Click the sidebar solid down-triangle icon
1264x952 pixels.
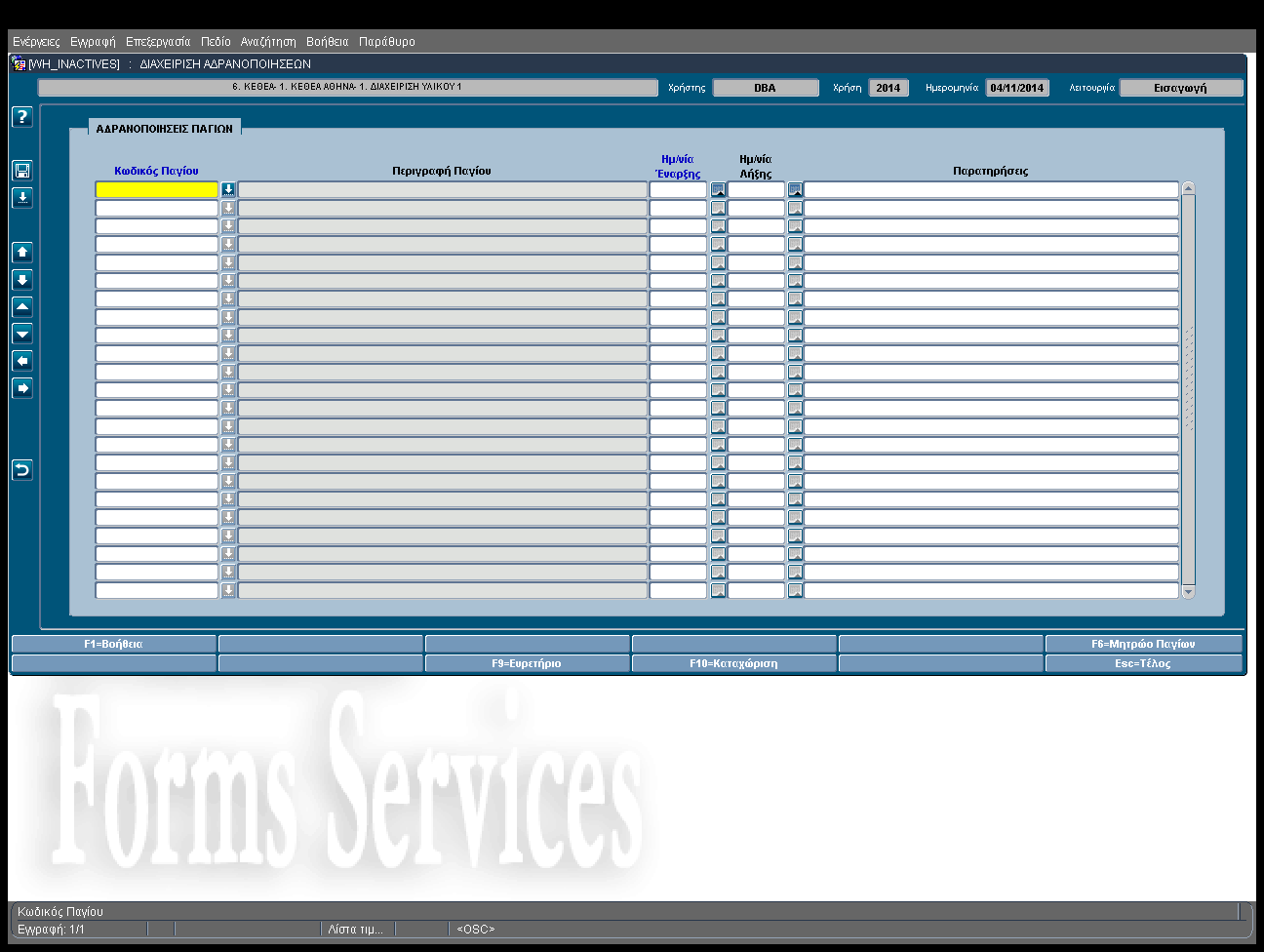(x=21, y=334)
